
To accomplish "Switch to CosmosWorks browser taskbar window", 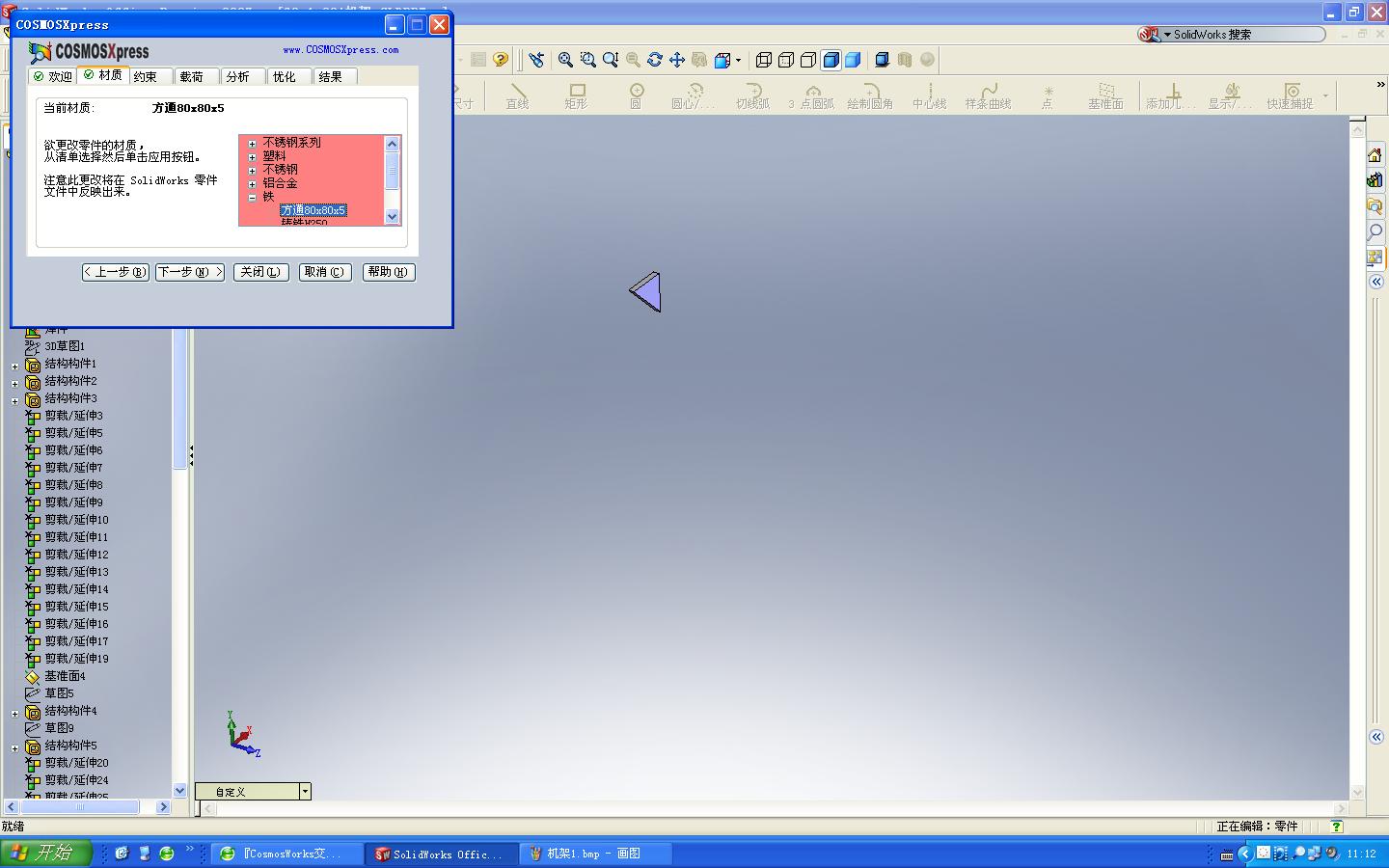I will click(x=286, y=854).
